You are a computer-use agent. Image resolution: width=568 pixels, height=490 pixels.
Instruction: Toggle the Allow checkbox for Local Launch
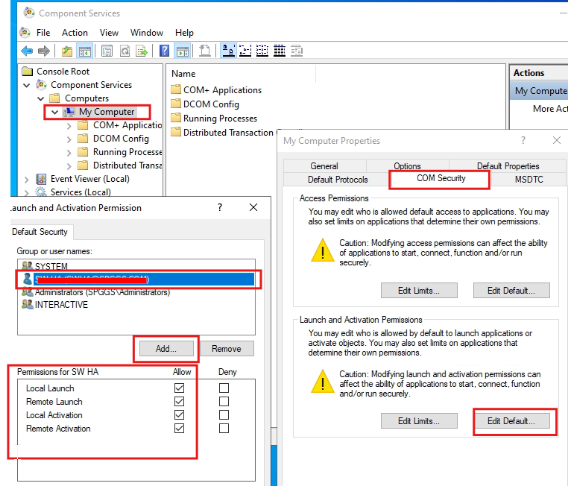(x=179, y=388)
